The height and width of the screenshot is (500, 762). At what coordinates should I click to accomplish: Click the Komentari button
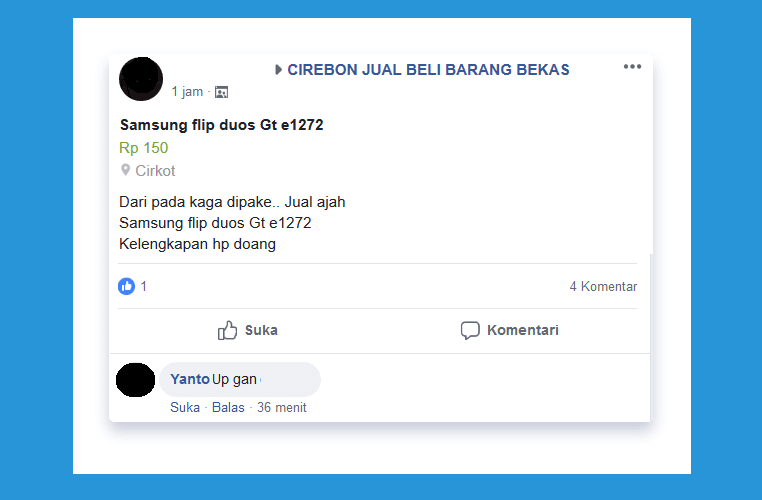(509, 330)
